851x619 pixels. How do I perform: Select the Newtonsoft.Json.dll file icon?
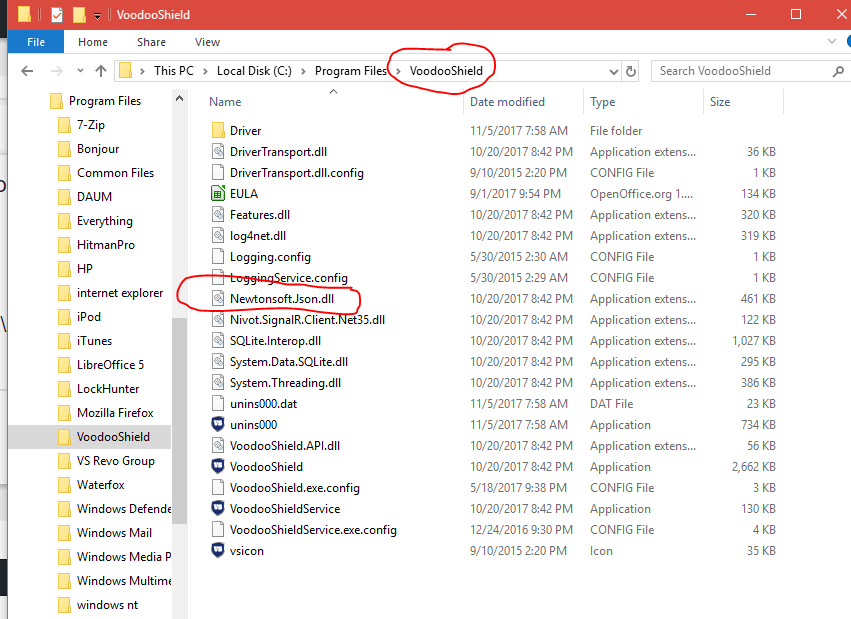tap(218, 299)
